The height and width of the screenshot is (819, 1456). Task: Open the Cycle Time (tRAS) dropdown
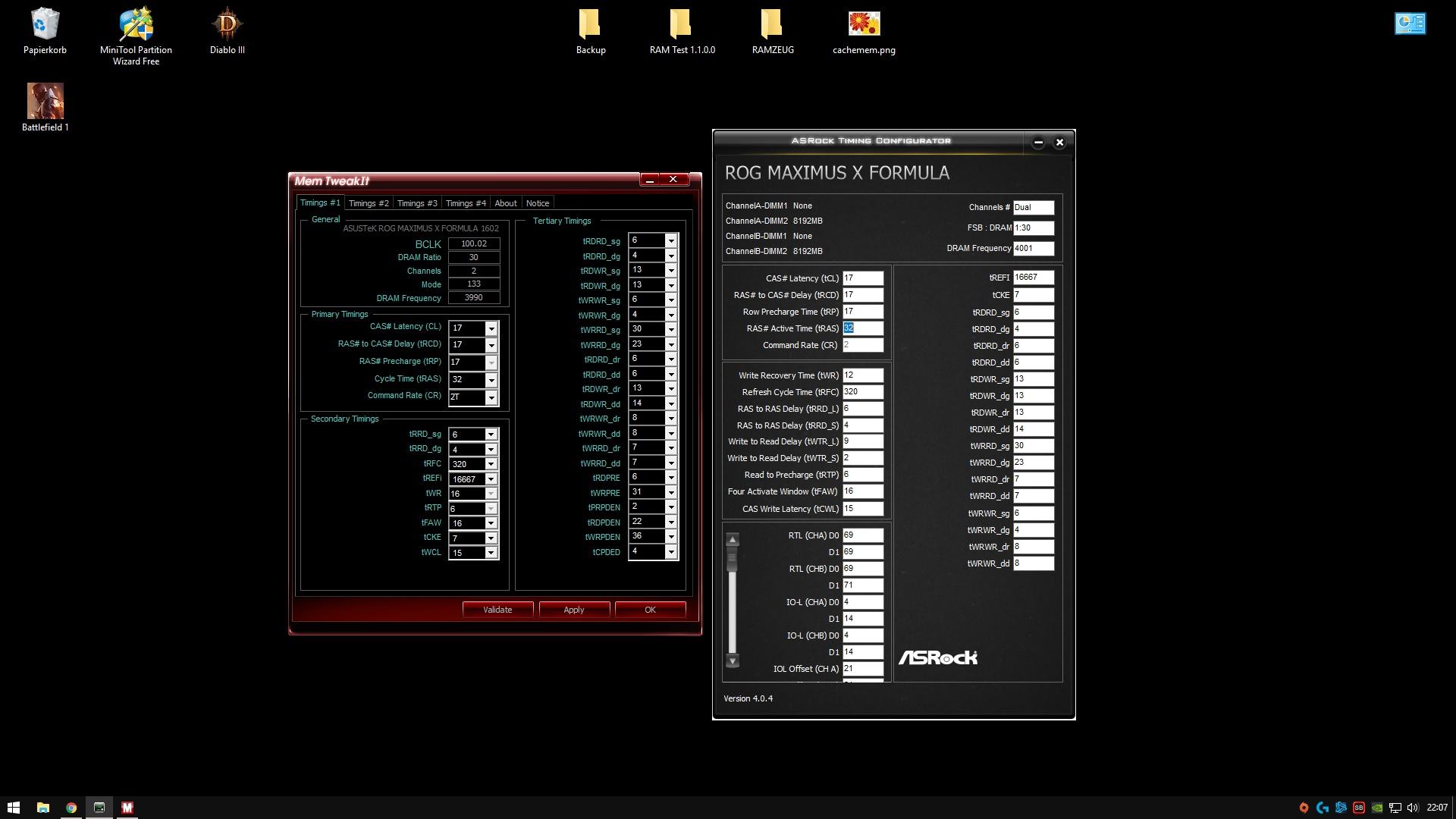pyautogui.click(x=491, y=380)
